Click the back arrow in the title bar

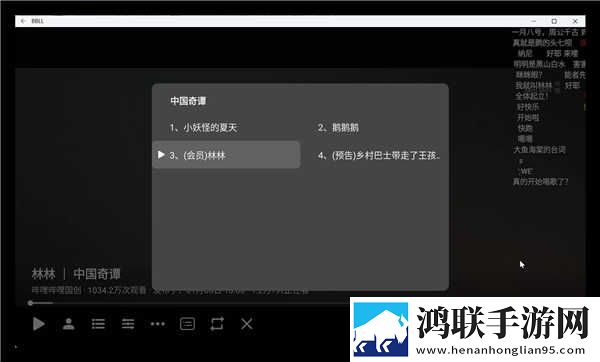23,21
